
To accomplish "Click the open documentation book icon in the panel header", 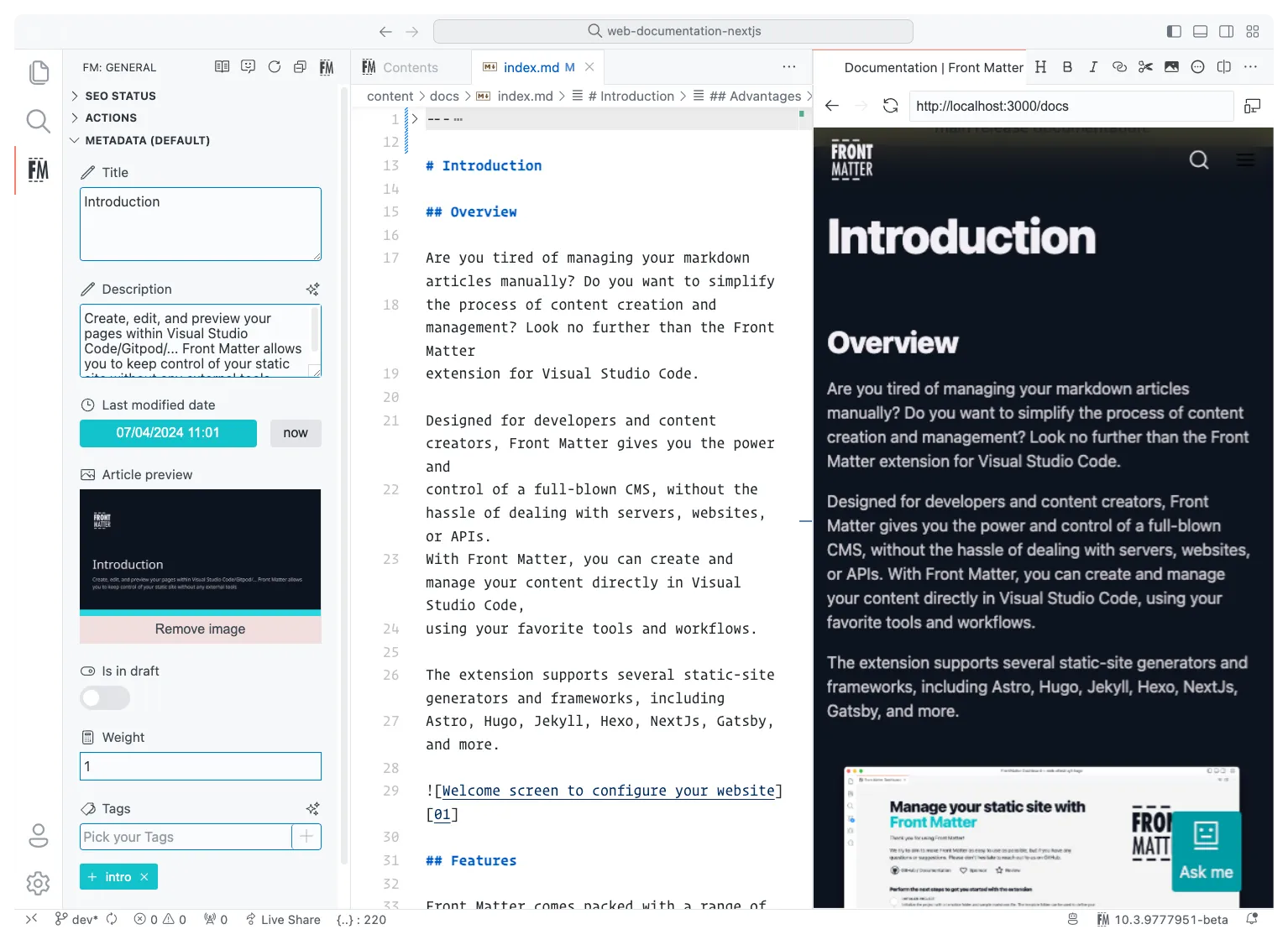I will (221, 66).
